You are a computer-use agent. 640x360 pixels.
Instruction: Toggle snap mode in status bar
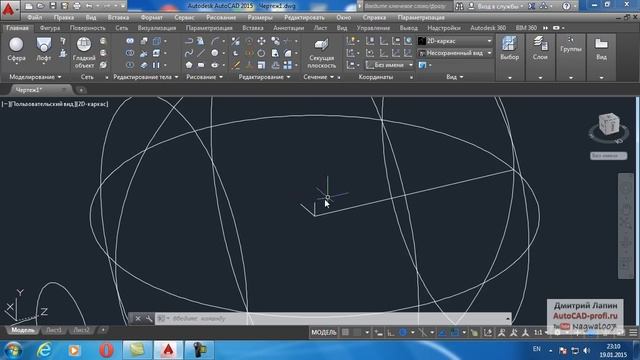pos(358,333)
